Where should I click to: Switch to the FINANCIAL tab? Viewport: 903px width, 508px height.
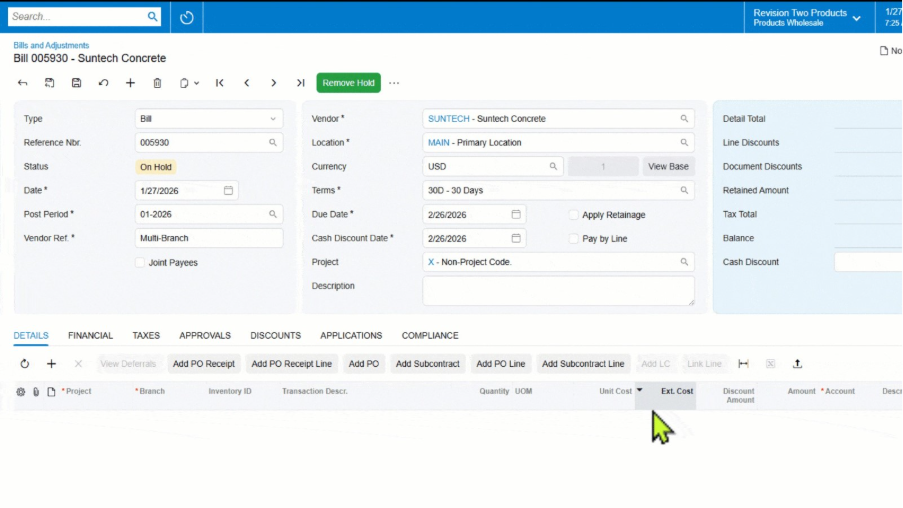click(x=90, y=336)
